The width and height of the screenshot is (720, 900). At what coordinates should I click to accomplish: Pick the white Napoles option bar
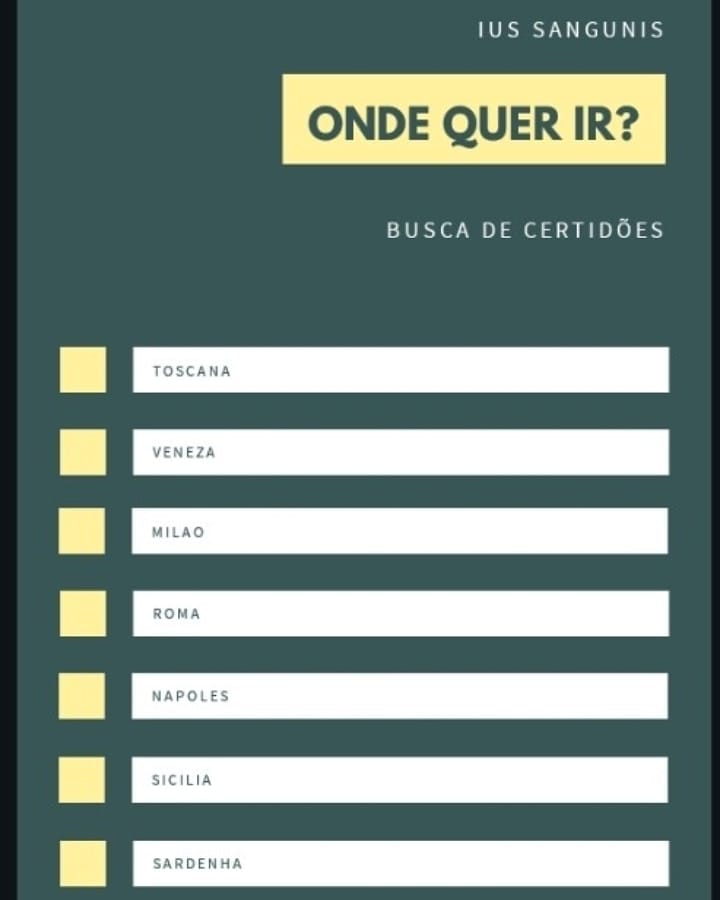[400, 696]
